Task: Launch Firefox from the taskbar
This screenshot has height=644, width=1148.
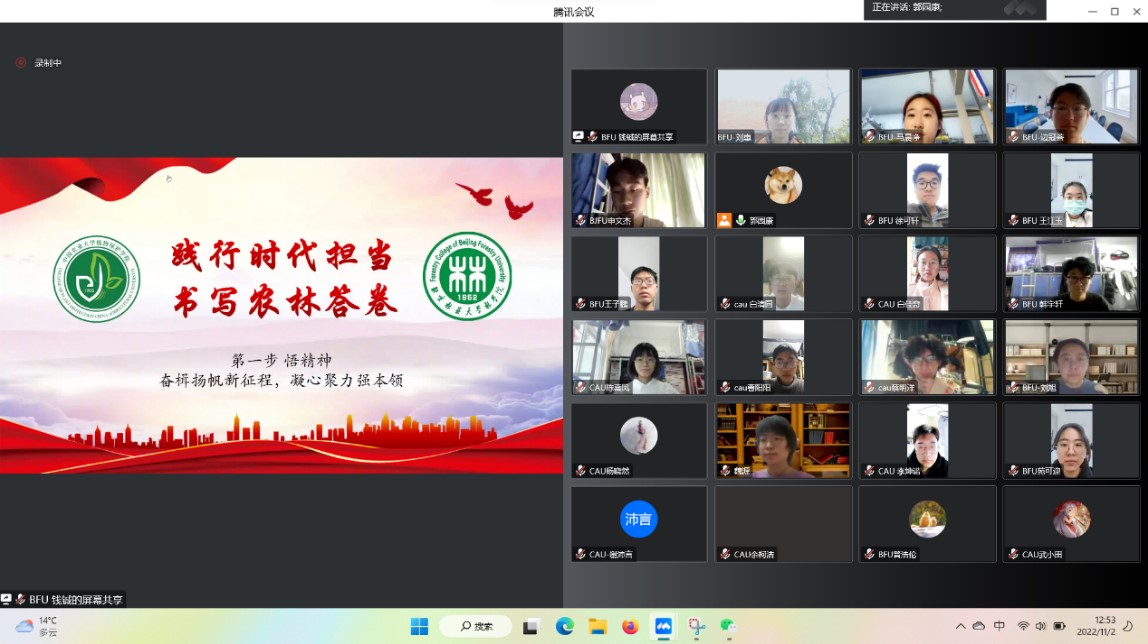Action: pyautogui.click(x=630, y=626)
